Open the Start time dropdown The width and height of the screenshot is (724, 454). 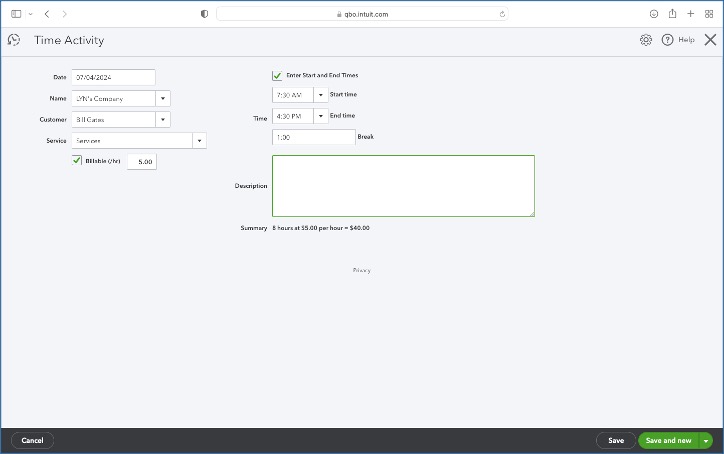[320, 95]
